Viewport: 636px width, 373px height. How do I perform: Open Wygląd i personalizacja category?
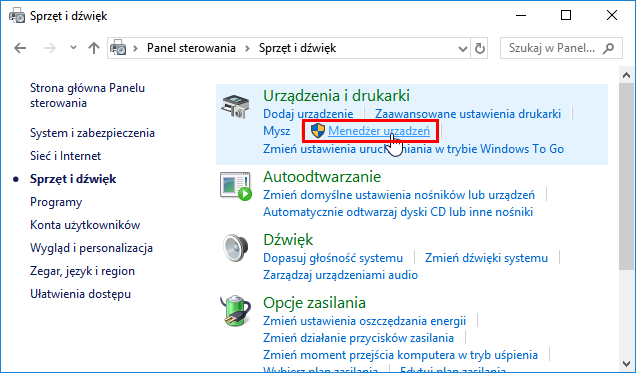[x=91, y=248]
